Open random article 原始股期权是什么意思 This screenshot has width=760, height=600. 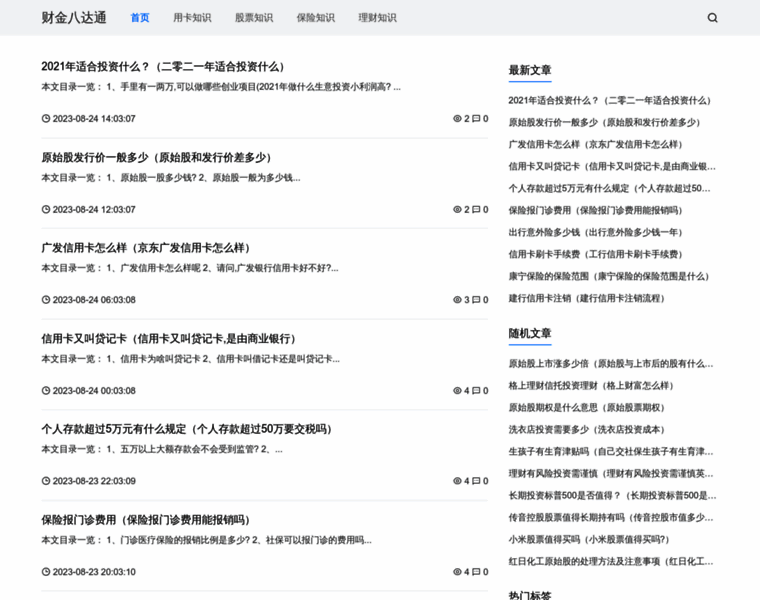586,408
